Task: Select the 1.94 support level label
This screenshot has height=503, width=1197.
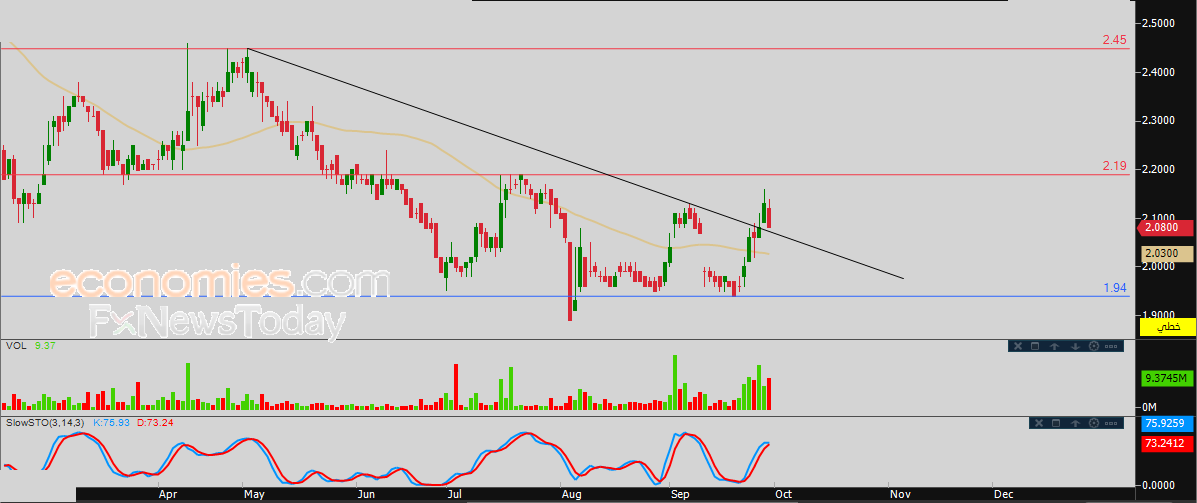Action: tap(1115, 288)
